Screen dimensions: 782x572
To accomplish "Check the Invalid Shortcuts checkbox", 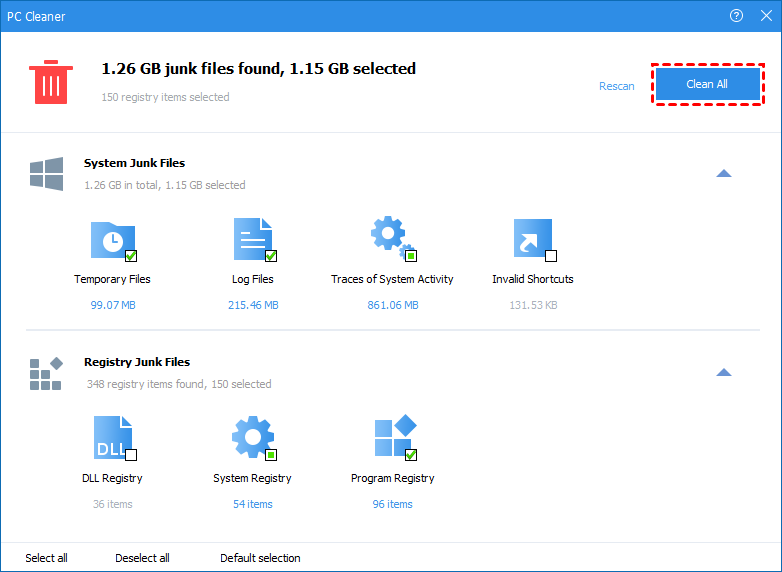I will pyautogui.click(x=551, y=256).
